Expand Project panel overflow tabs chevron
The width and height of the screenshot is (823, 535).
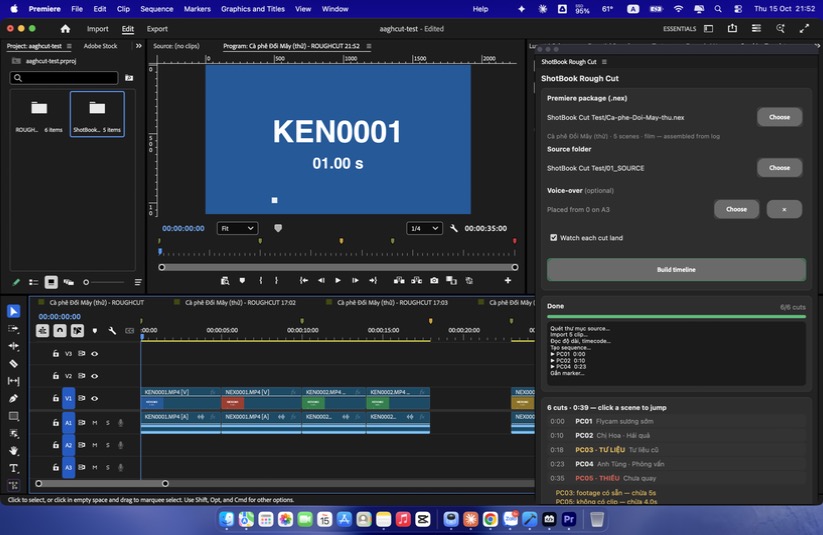(139, 46)
